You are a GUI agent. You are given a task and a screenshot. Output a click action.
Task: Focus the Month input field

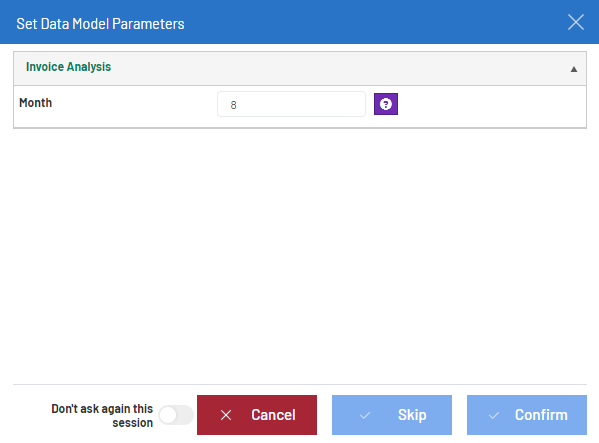[291, 104]
